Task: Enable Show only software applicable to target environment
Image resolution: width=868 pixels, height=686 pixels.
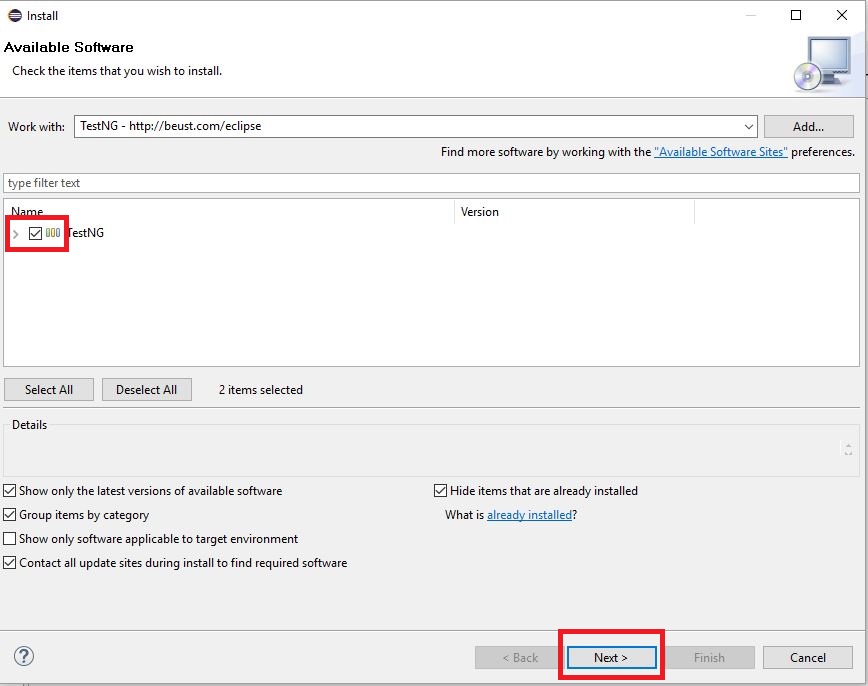Action: coord(9,539)
